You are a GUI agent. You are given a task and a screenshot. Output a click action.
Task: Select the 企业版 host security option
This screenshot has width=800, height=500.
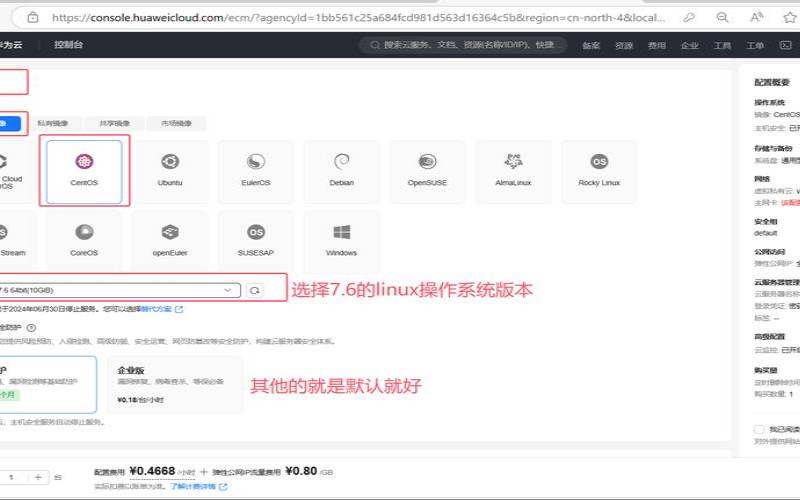[174, 384]
